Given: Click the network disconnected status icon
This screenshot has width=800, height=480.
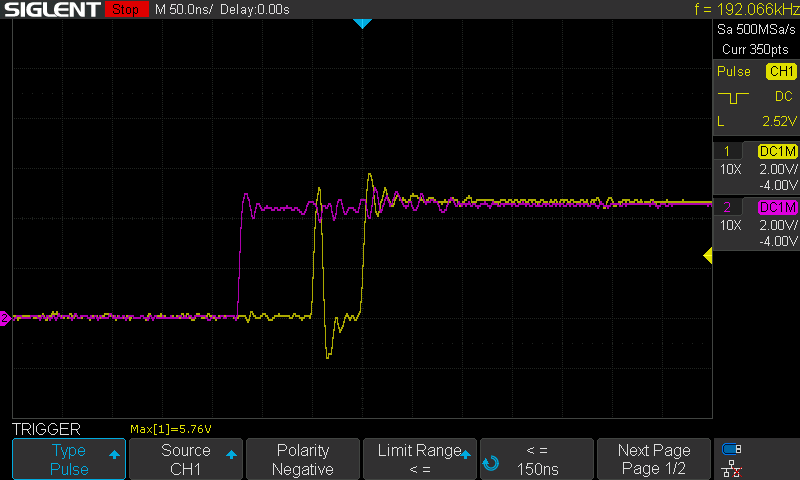Looking at the screenshot, I should (732, 469).
